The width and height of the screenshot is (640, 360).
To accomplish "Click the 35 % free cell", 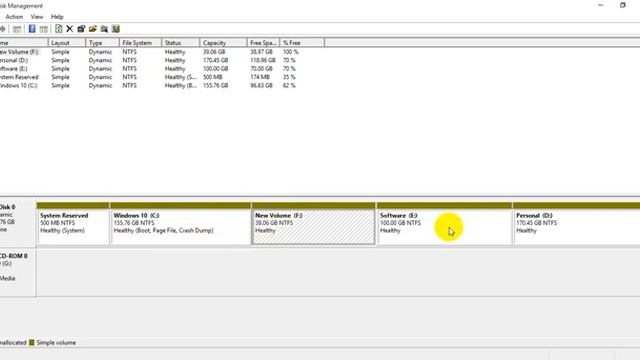I will point(289,77).
